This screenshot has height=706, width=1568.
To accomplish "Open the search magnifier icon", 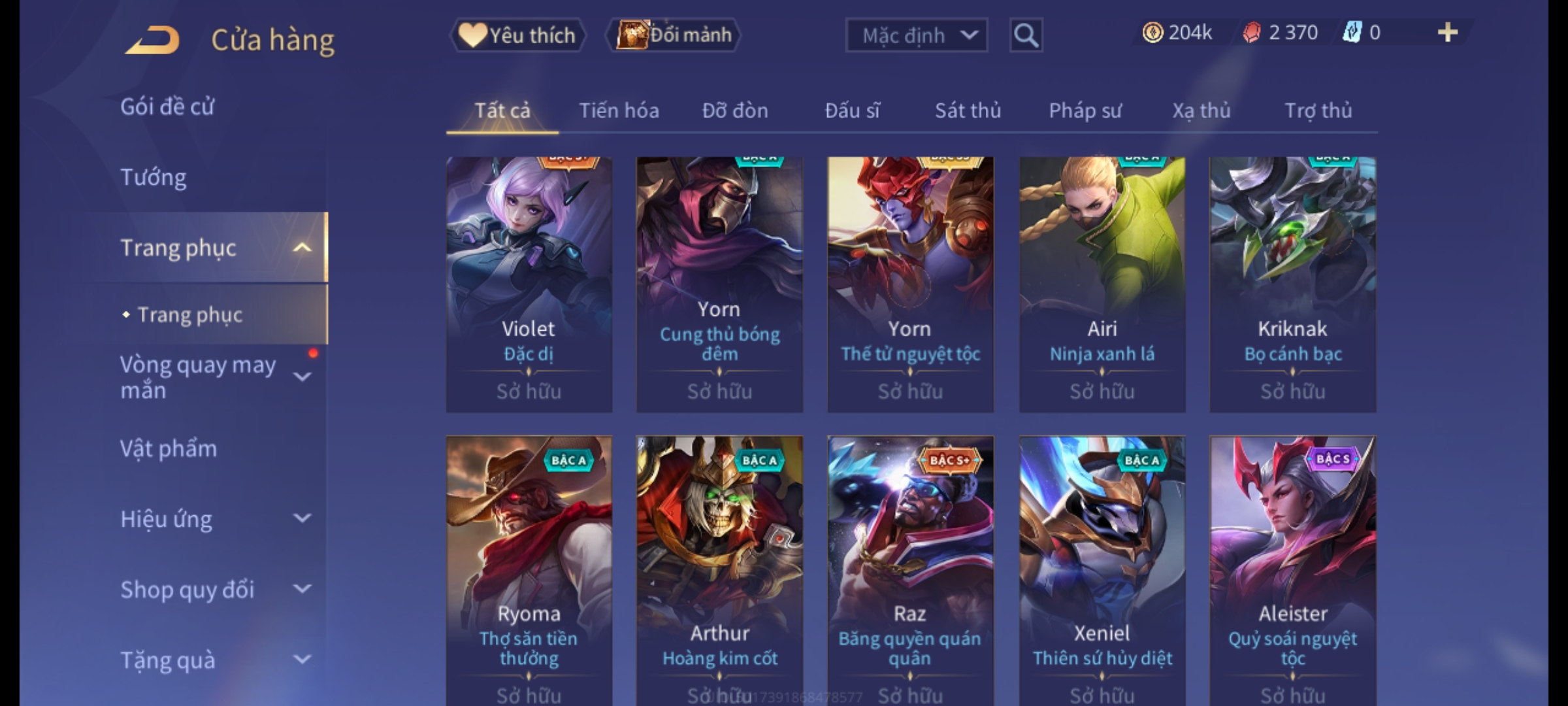I will [x=1026, y=35].
